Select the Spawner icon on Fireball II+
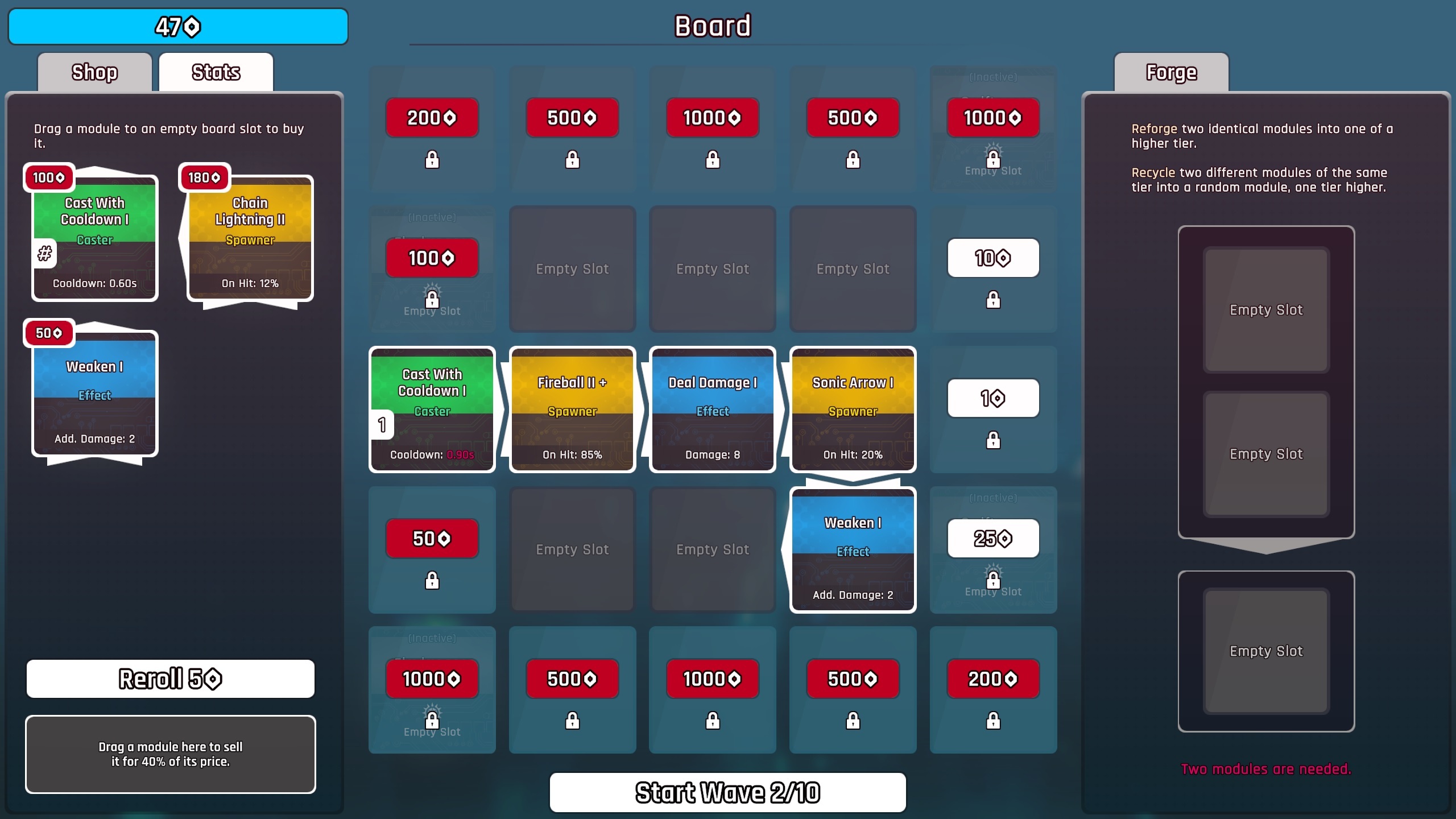1456x819 pixels. click(x=572, y=411)
